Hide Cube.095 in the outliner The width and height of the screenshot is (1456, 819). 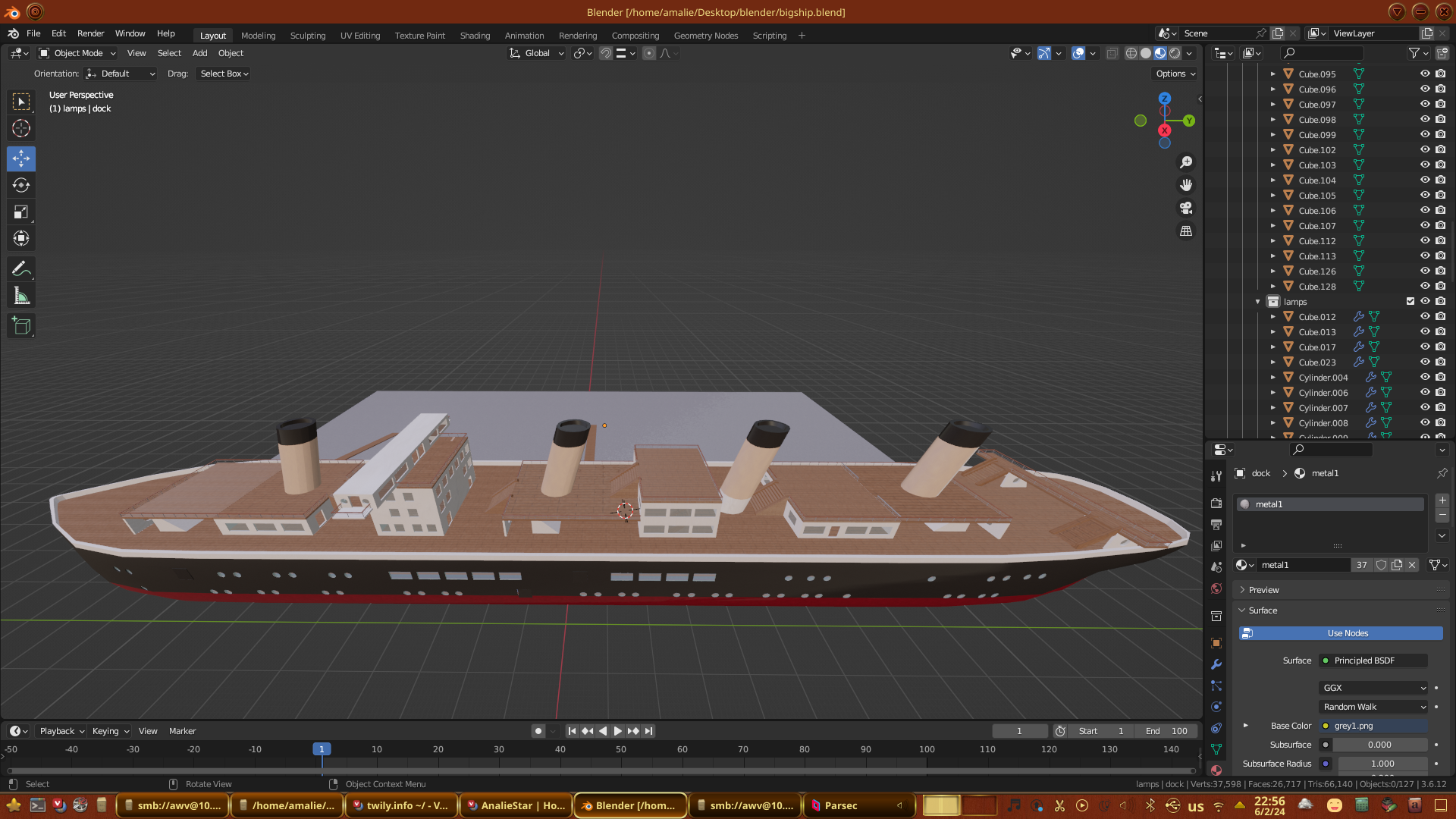(1425, 74)
